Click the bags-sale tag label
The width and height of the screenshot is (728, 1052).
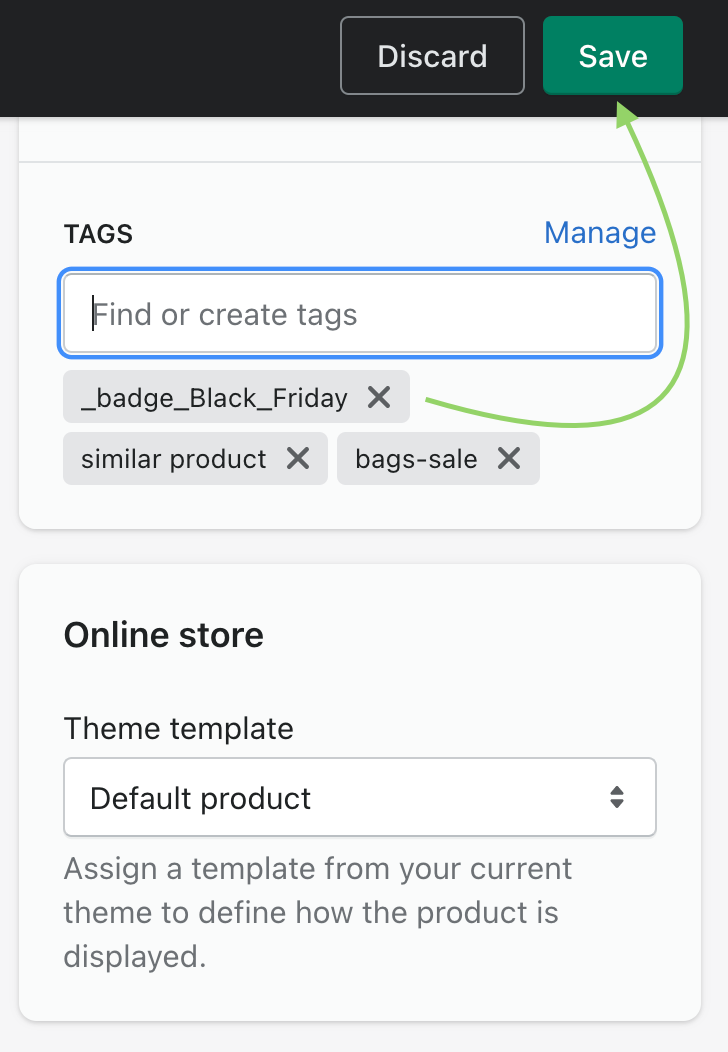click(x=416, y=459)
